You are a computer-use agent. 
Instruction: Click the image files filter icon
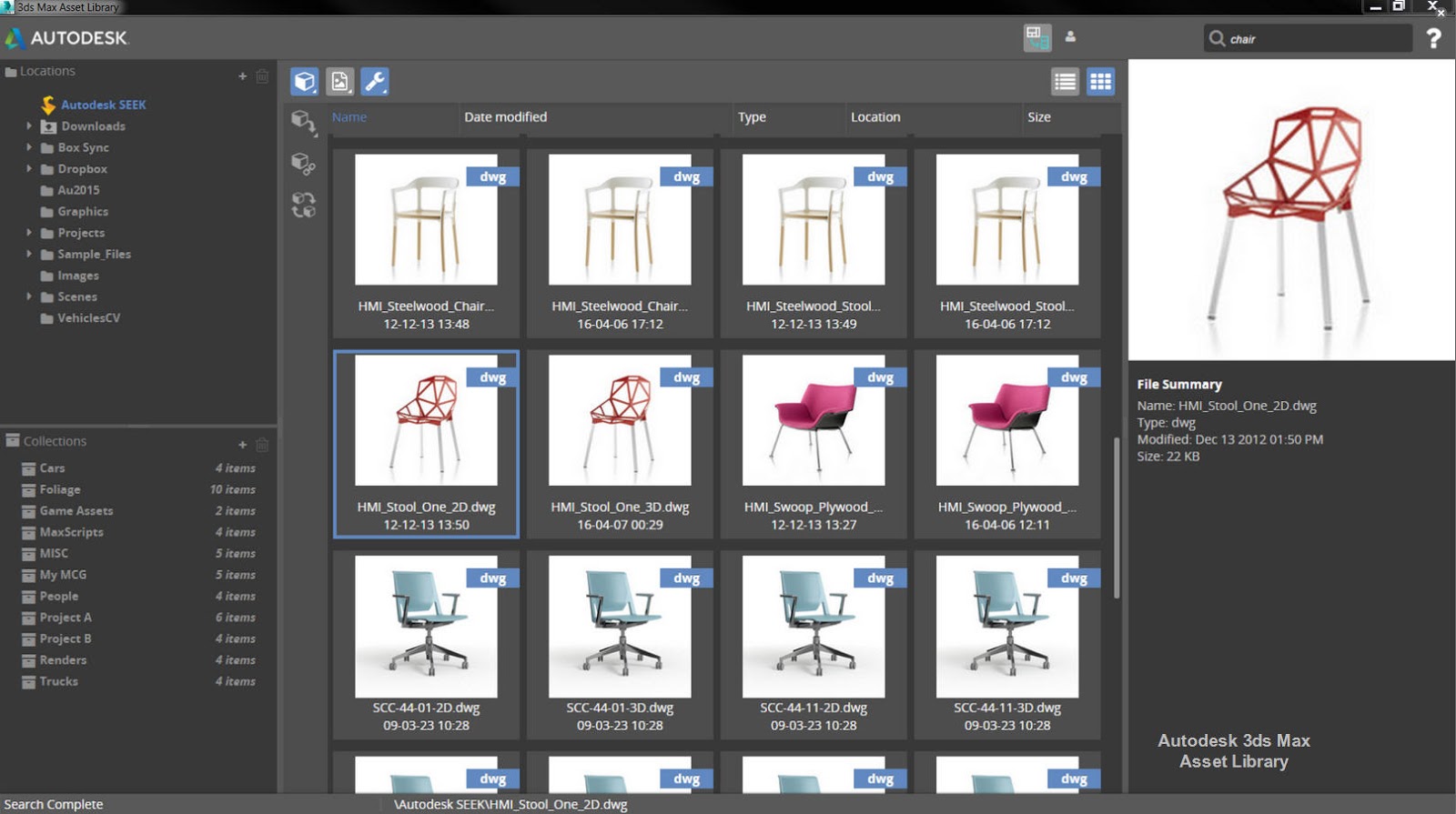(339, 82)
